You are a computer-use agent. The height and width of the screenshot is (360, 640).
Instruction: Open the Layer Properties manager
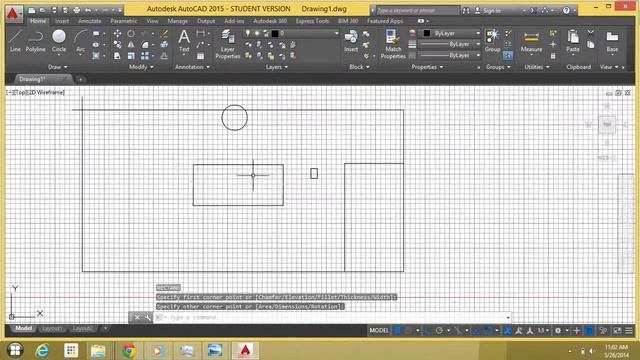coord(228,44)
